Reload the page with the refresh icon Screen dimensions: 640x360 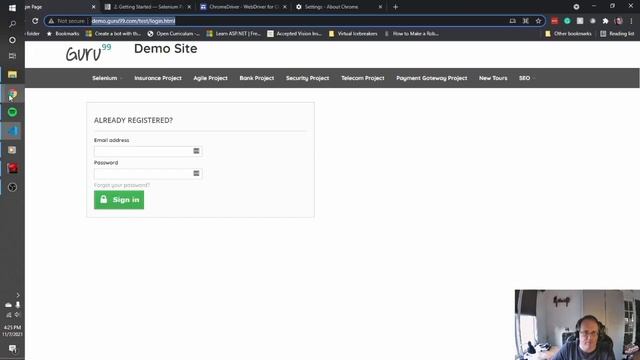(35, 21)
